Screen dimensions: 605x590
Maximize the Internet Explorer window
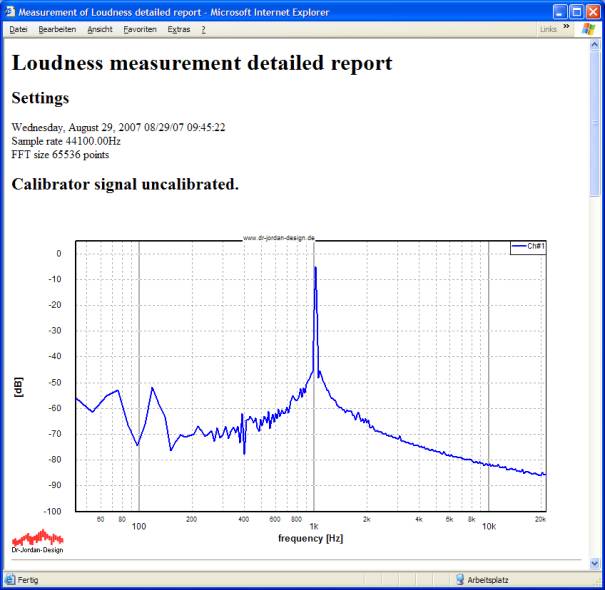tap(575, 10)
